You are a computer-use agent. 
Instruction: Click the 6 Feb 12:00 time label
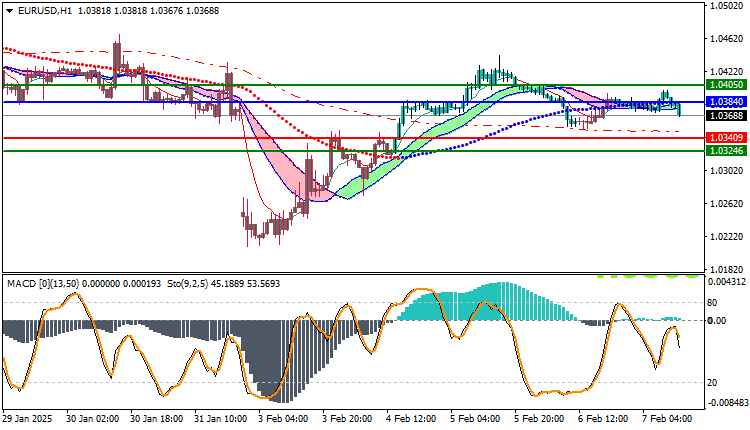(x=604, y=419)
